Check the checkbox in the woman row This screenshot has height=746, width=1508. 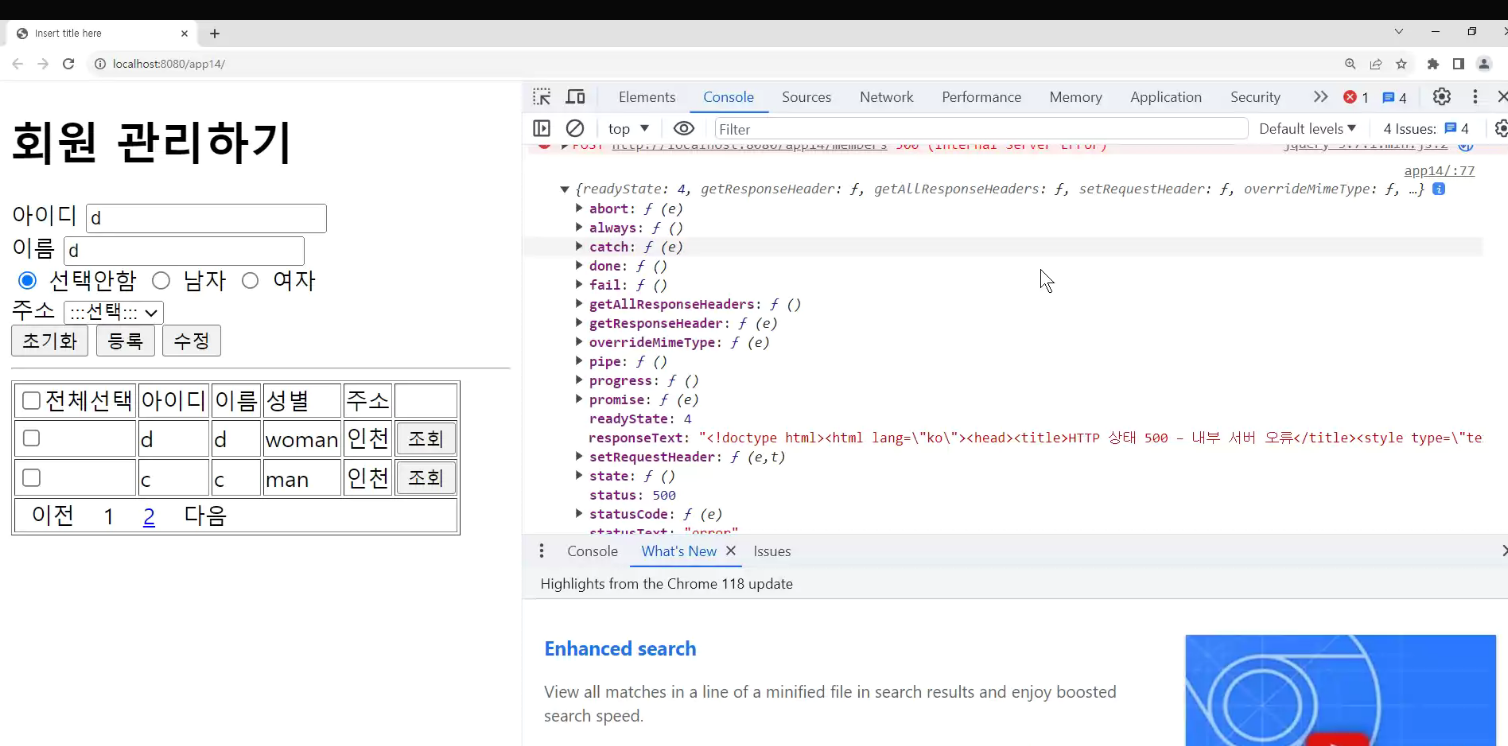[x=31, y=439]
